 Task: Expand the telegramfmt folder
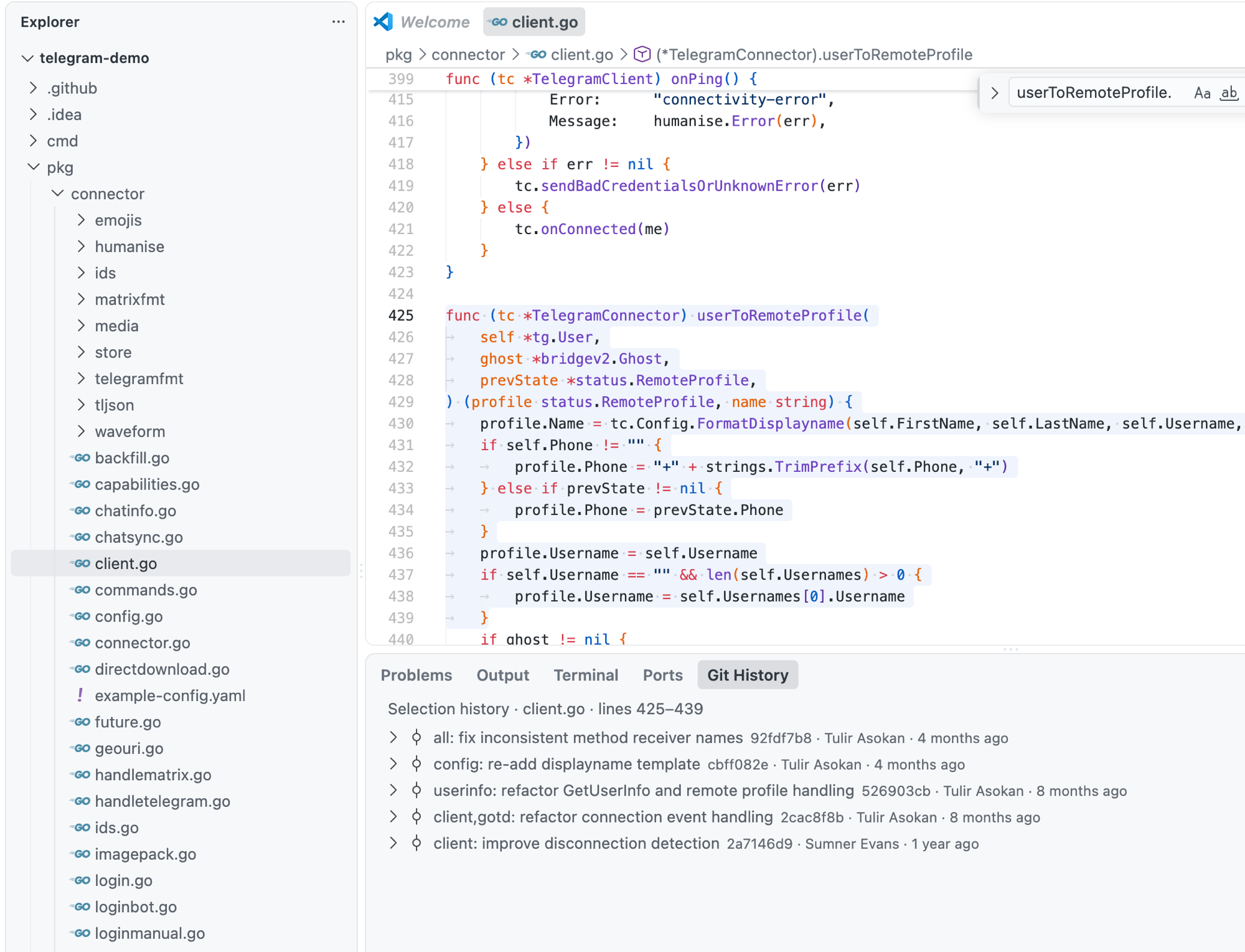tap(82, 379)
